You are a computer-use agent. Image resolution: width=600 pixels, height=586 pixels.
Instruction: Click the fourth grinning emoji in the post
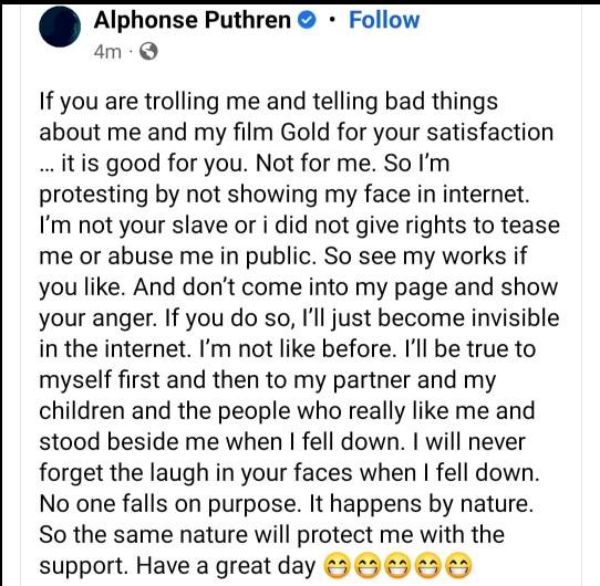coord(430,566)
